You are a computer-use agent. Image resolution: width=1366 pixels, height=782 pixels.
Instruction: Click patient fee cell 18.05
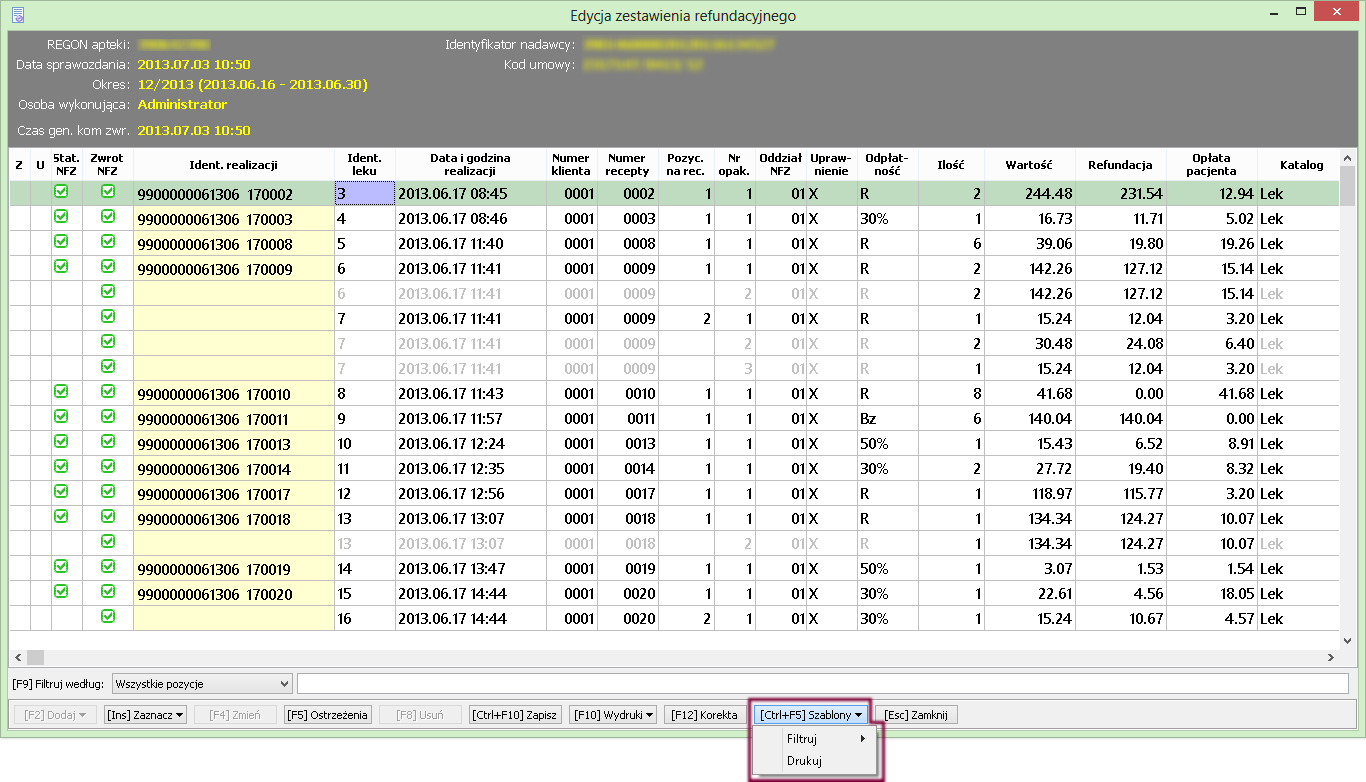click(1212, 594)
